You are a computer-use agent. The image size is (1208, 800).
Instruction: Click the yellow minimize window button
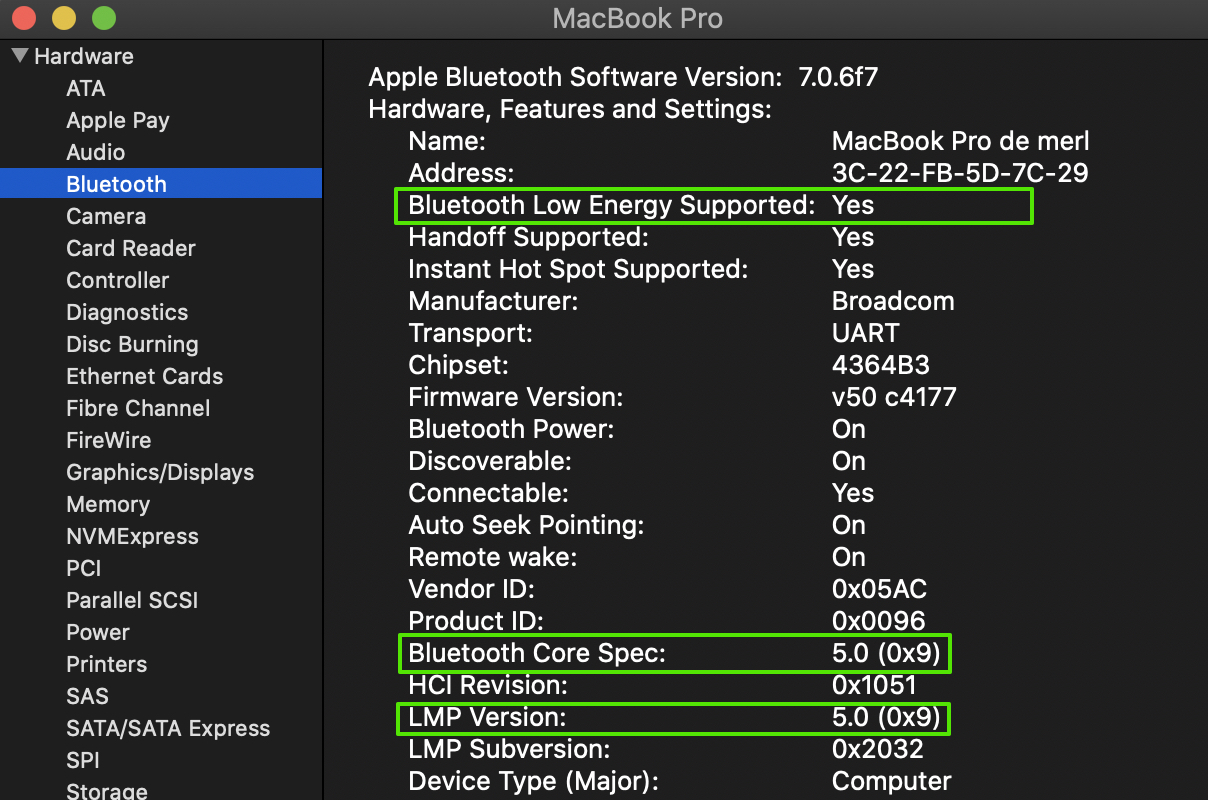coord(63,18)
